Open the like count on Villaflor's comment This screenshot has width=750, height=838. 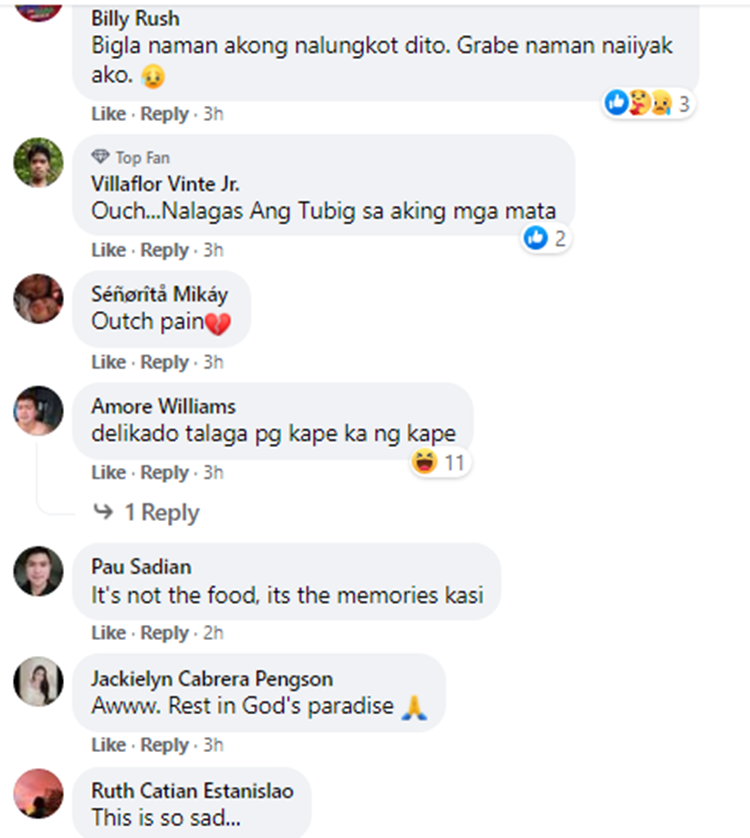tap(545, 238)
